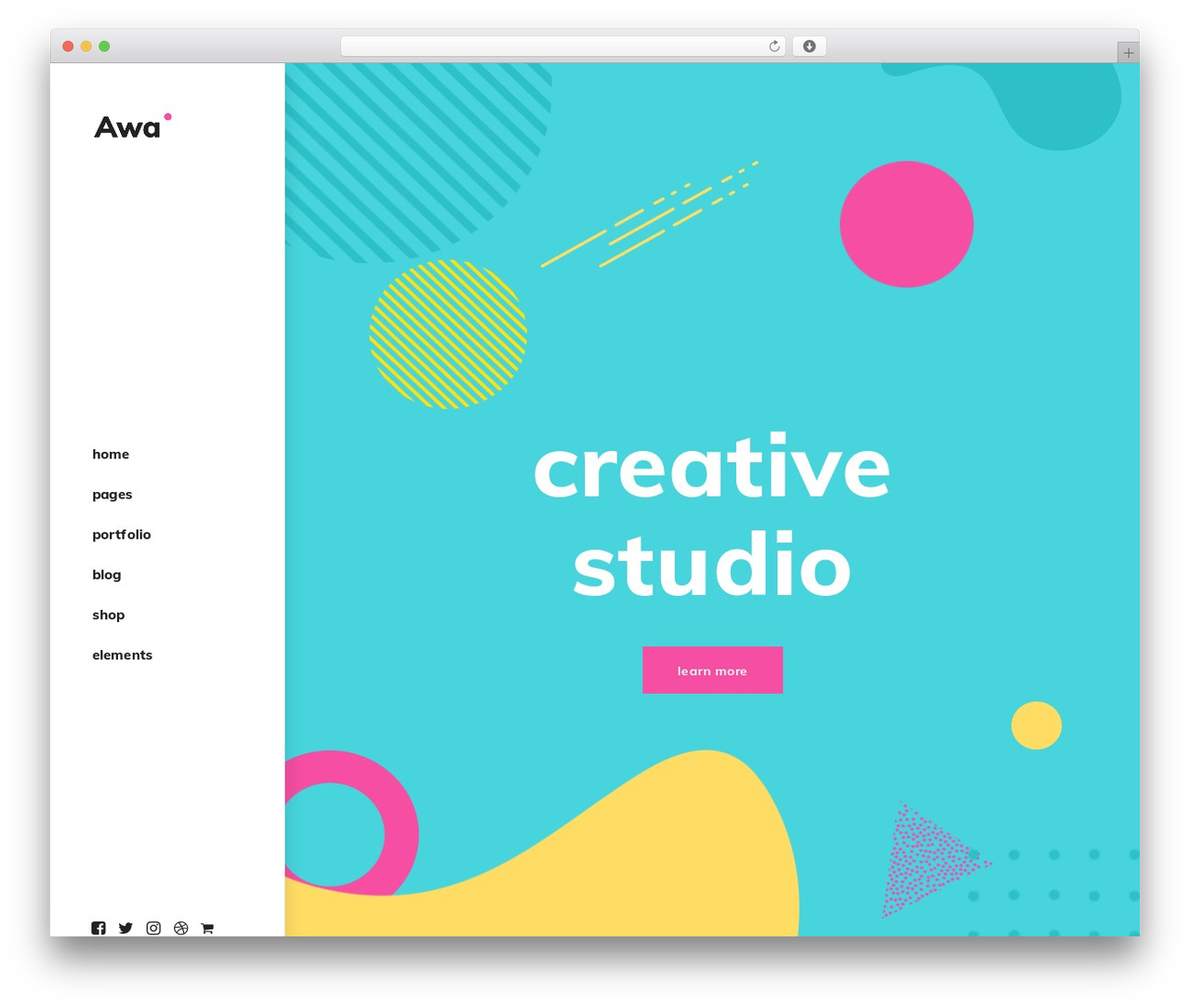Screen dimensions: 1190x1008
Task: Open the portfolio menu item
Action: [x=122, y=535]
